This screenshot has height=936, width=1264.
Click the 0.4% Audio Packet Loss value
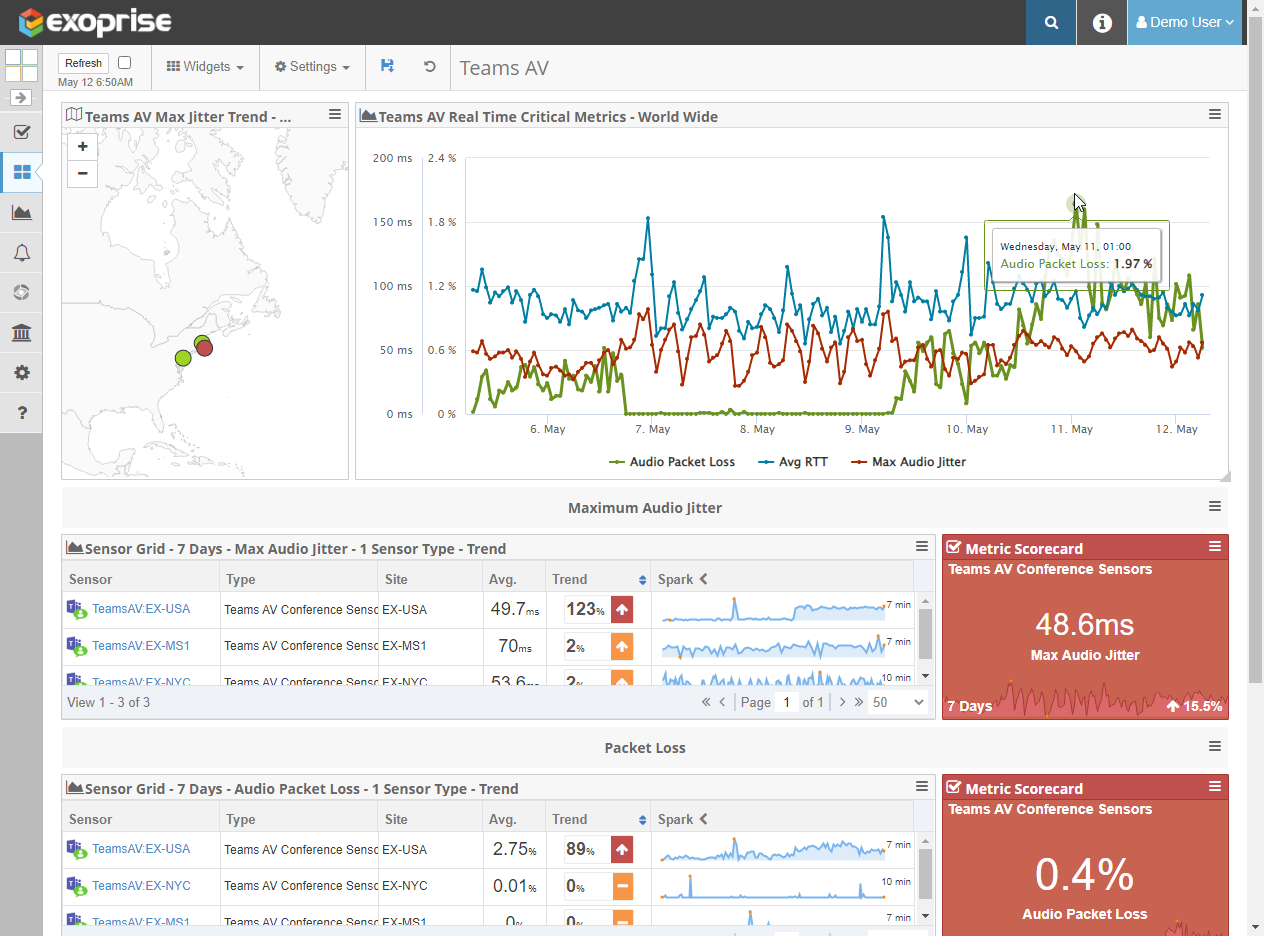(1085, 875)
